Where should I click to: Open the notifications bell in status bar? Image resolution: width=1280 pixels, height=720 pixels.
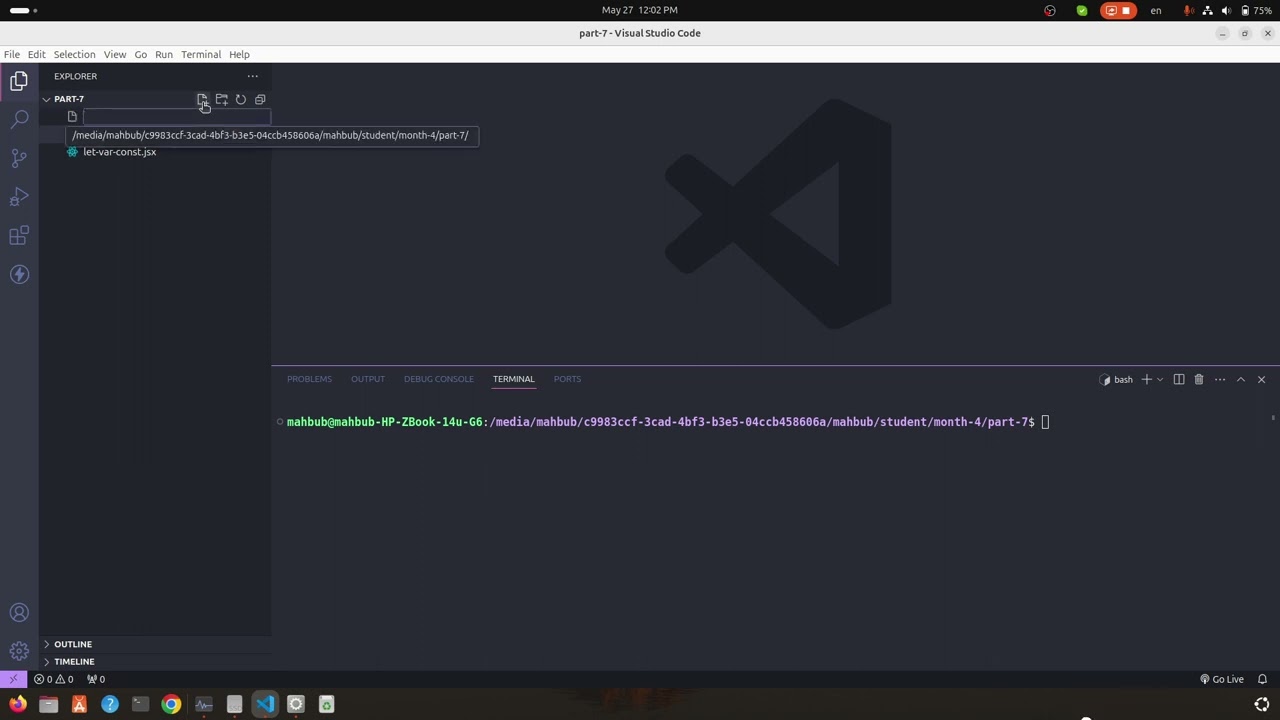[1262, 679]
